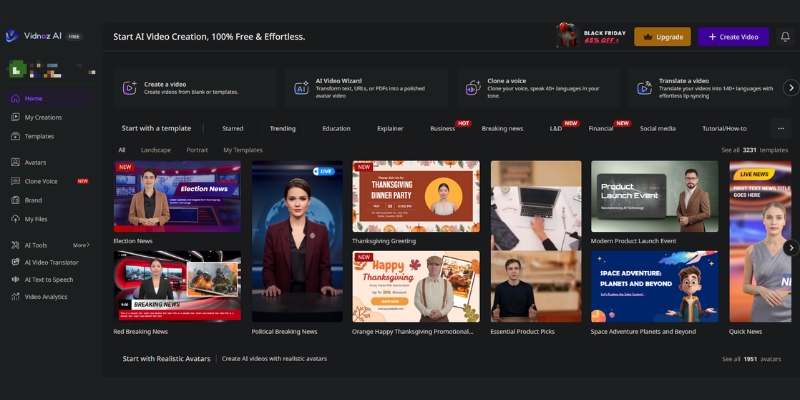Select the L&D template category

pyautogui.click(x=556, y=129)
